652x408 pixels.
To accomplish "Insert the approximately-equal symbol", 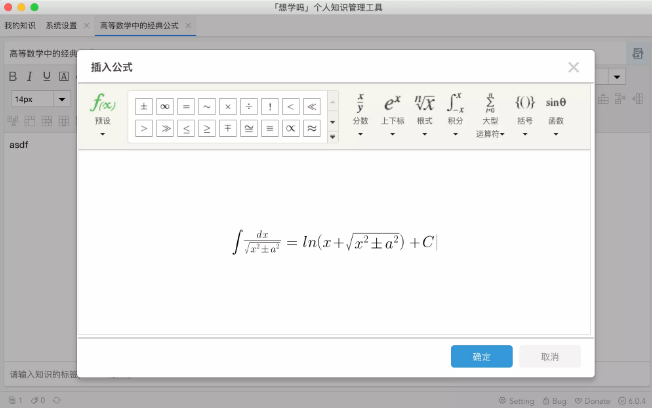I will [x=312, y=129].
